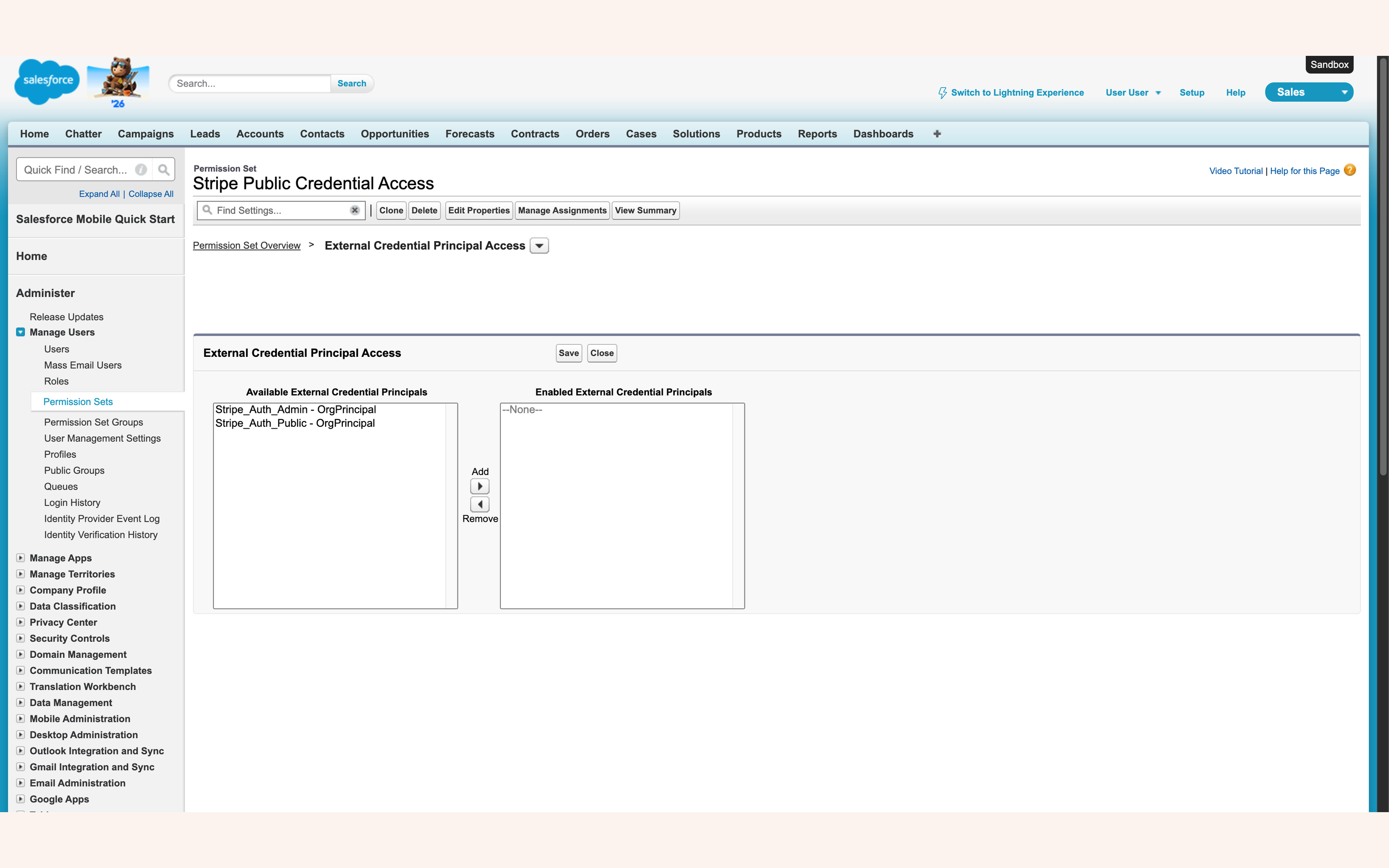Expand the Company Profile section
This screenshot has width=1389, height=868.
coord(21,590)
